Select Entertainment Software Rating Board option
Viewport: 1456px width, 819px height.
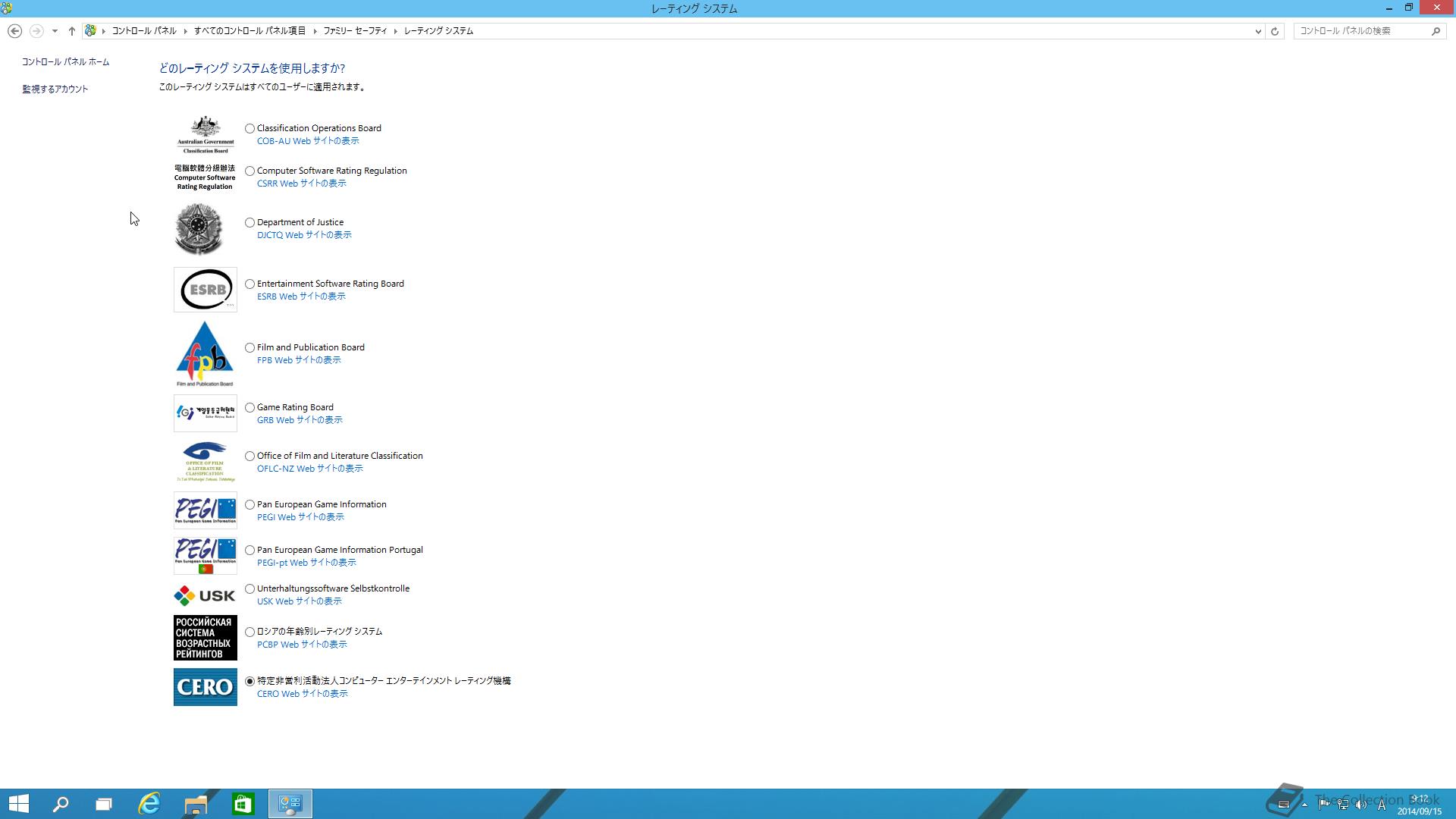tap(249, 284)
